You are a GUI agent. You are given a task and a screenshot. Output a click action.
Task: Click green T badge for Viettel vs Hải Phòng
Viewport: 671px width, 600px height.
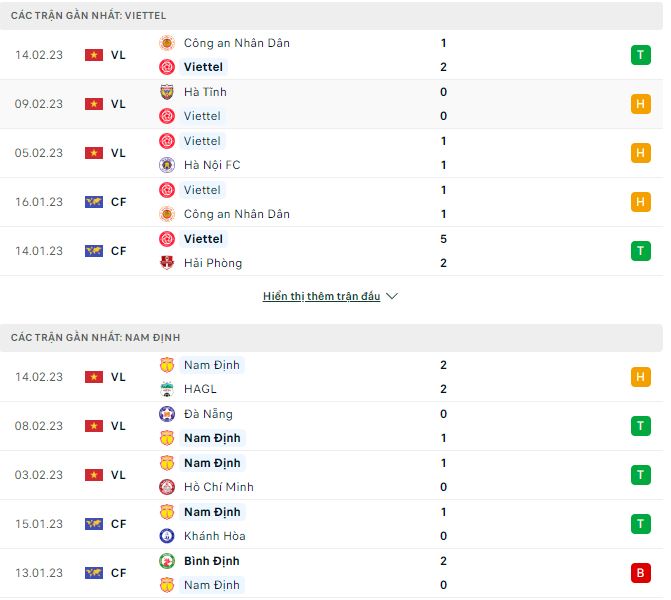640,251
